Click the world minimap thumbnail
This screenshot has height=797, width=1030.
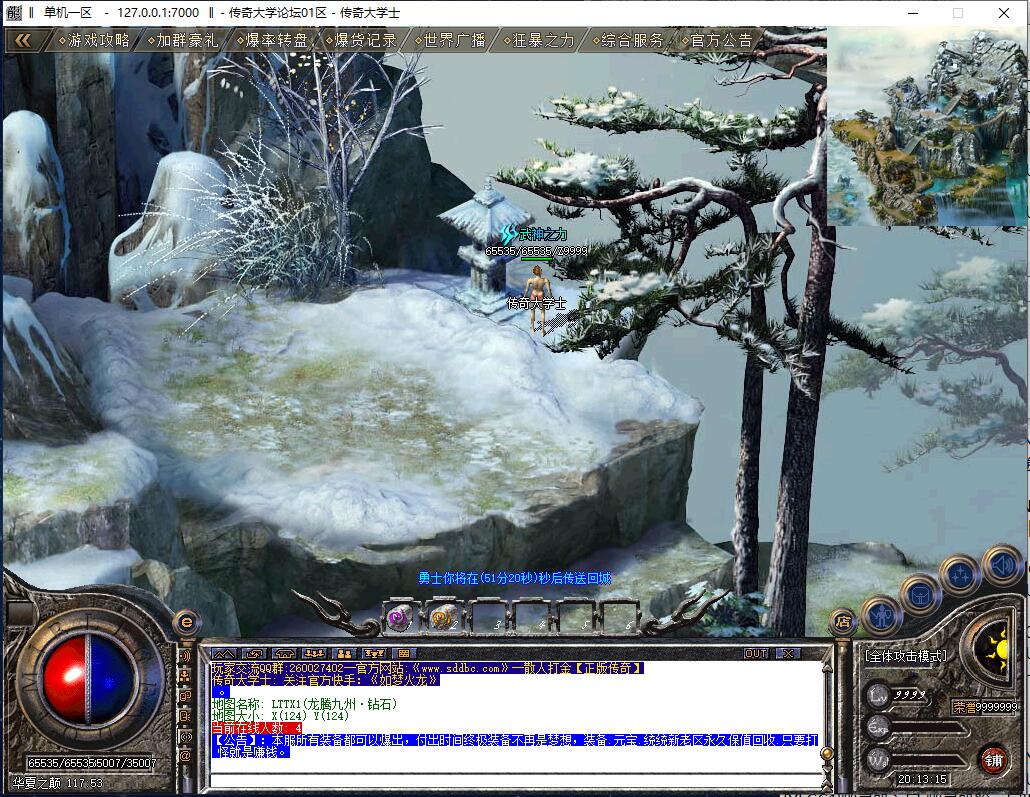[926, 126]
